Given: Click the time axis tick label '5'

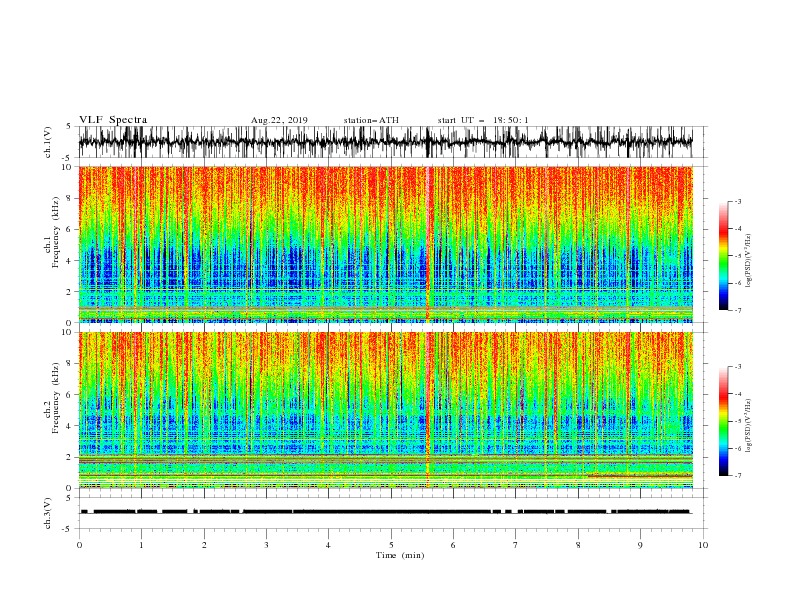Looking at the screenshot, I should [391, 545].
